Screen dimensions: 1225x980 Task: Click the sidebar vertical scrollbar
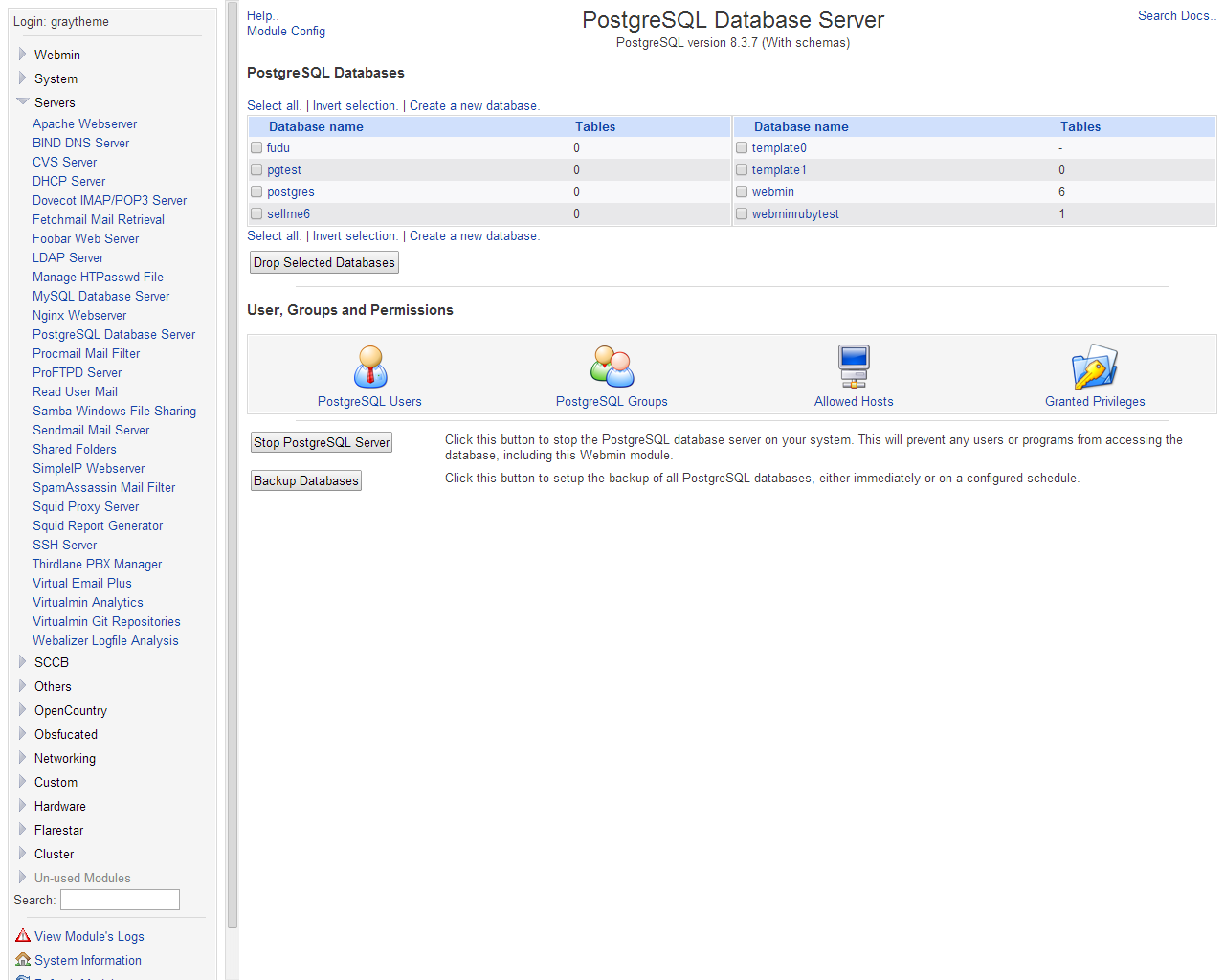[233, 479]
